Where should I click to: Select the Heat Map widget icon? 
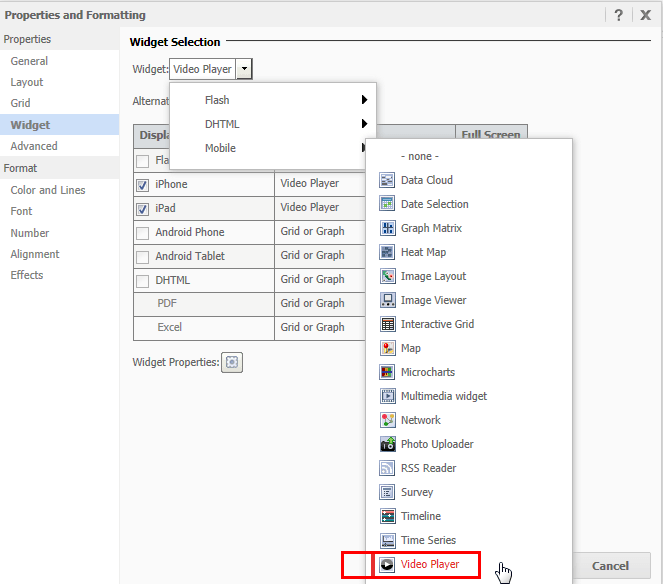[388, 252]
